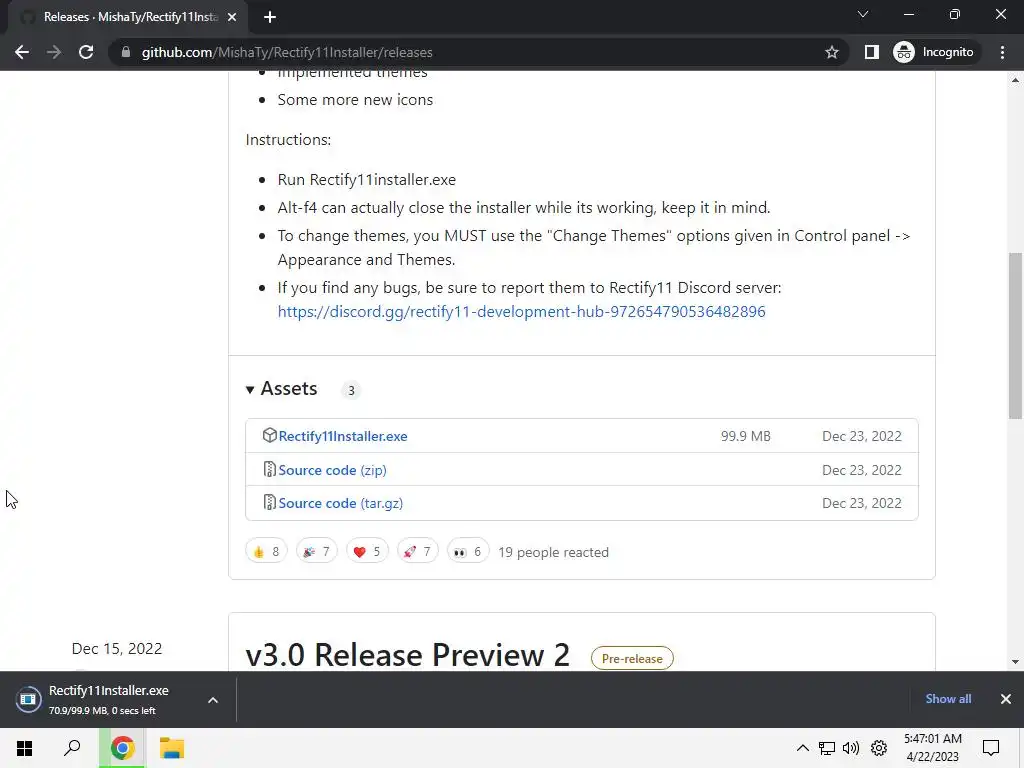This screenshot has width=1024, height=768.
Task: Select the Releases MishaTy/Rectify11Installer tab
Action: (128, 17)
